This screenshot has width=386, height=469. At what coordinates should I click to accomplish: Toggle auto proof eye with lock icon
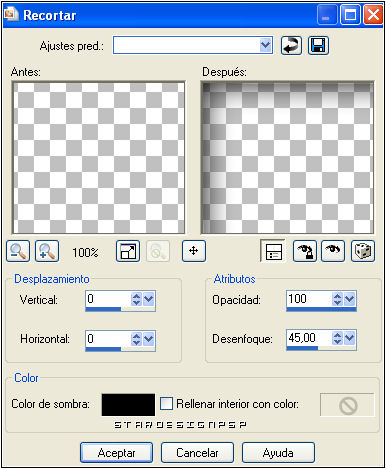point(305,251)
